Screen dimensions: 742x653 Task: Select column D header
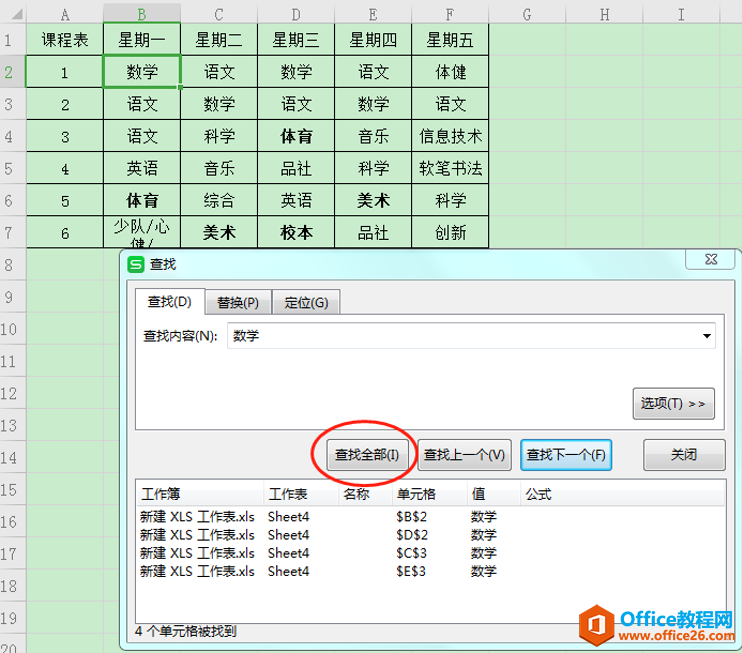pos(296,14)
